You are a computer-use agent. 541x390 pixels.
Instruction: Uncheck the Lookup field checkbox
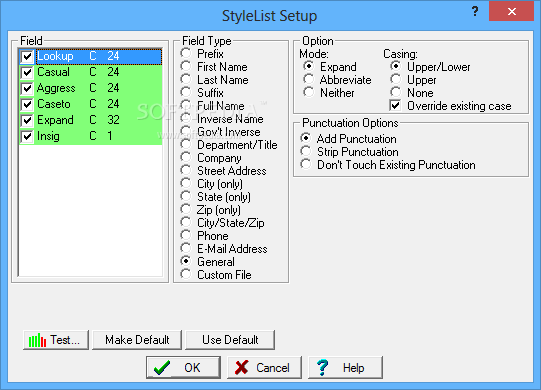click(x=27, y=57)
